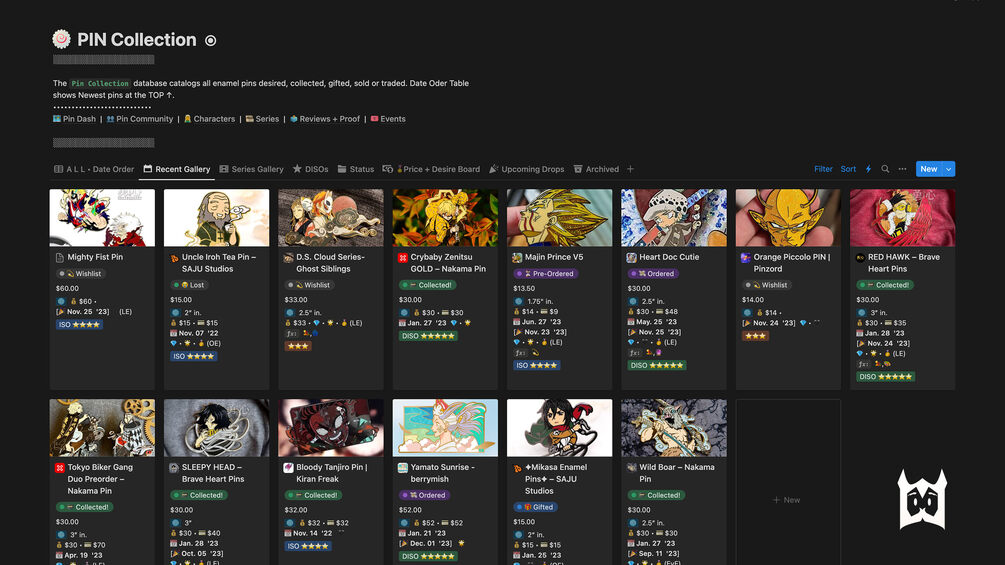Click the blue New button

[929, 169]
